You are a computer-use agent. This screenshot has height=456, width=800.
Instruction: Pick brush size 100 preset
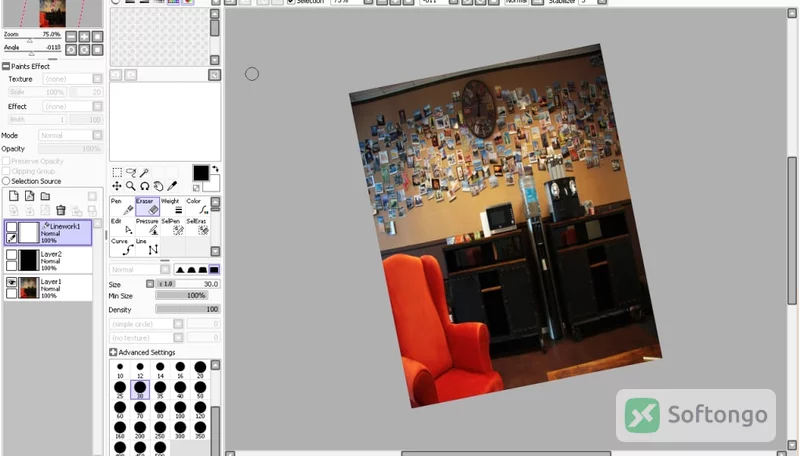coord(180,410)
